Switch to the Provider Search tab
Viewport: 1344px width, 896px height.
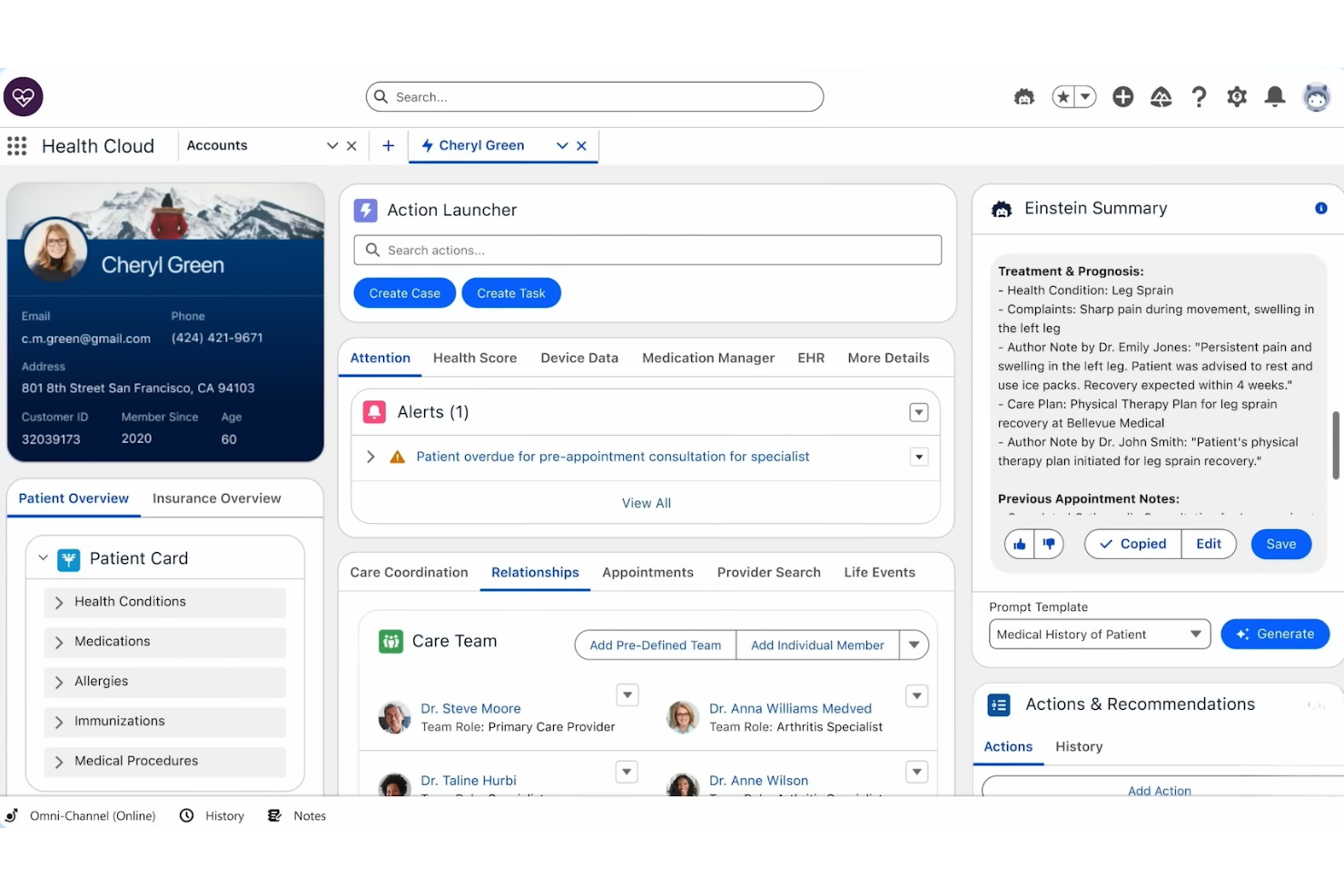[x=768, y=573]
